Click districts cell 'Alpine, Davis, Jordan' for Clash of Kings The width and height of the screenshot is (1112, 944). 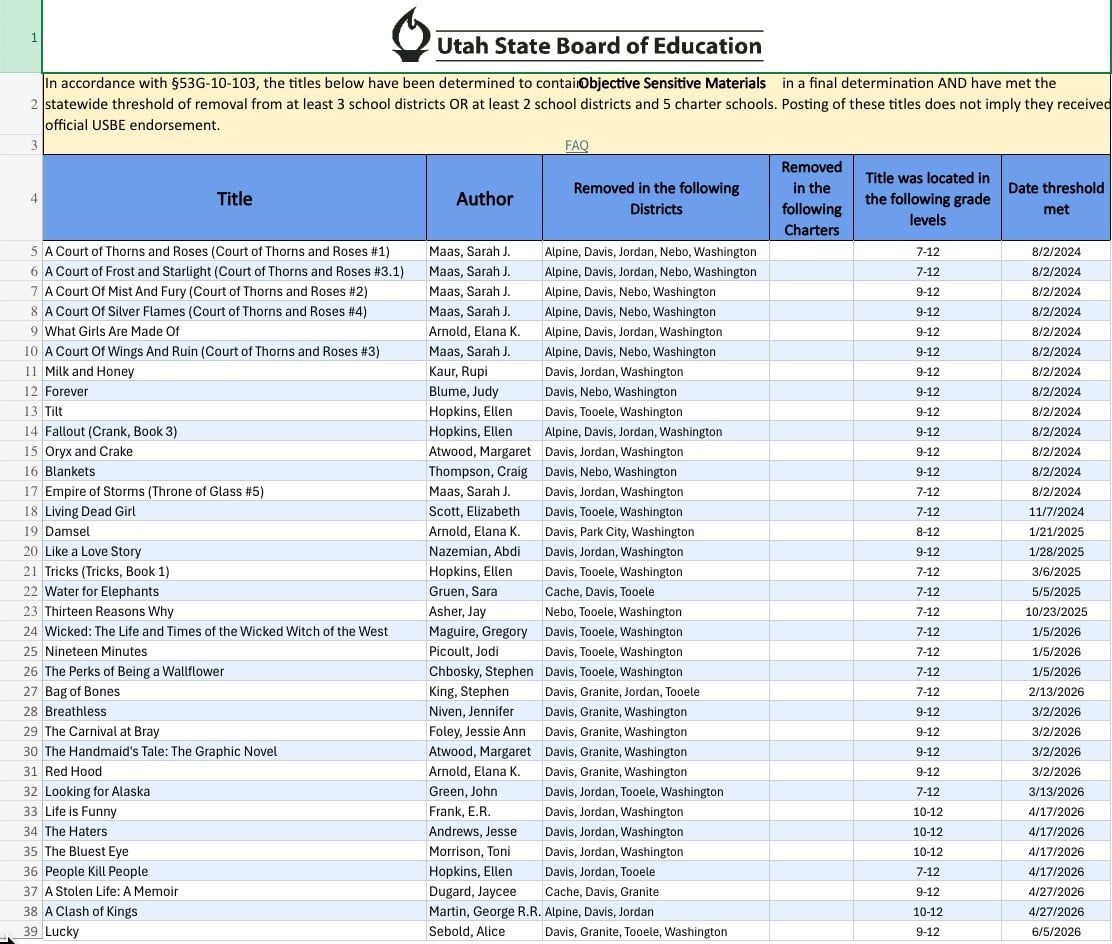[656, 911]
